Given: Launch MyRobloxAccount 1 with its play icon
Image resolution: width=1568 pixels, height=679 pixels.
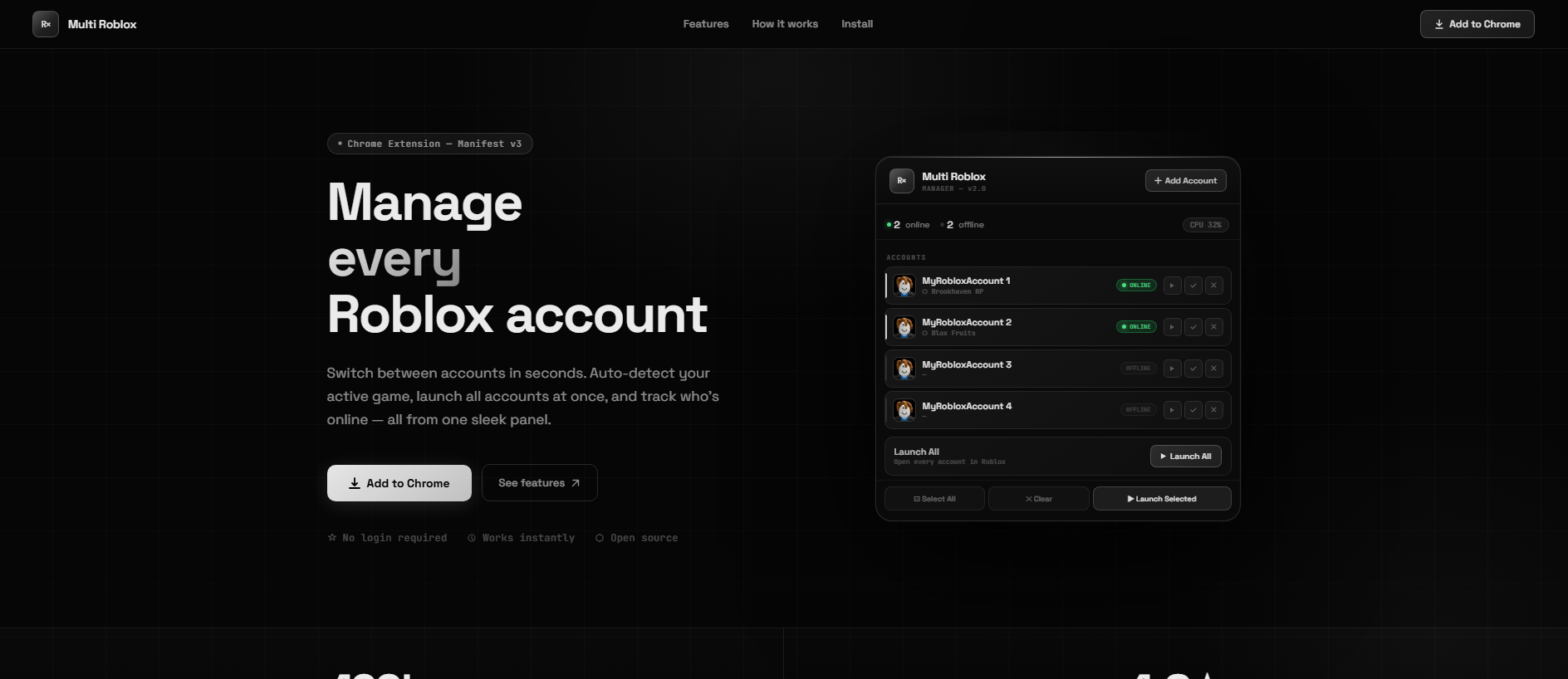Looking at the screenshot, I should [1173, 286].
